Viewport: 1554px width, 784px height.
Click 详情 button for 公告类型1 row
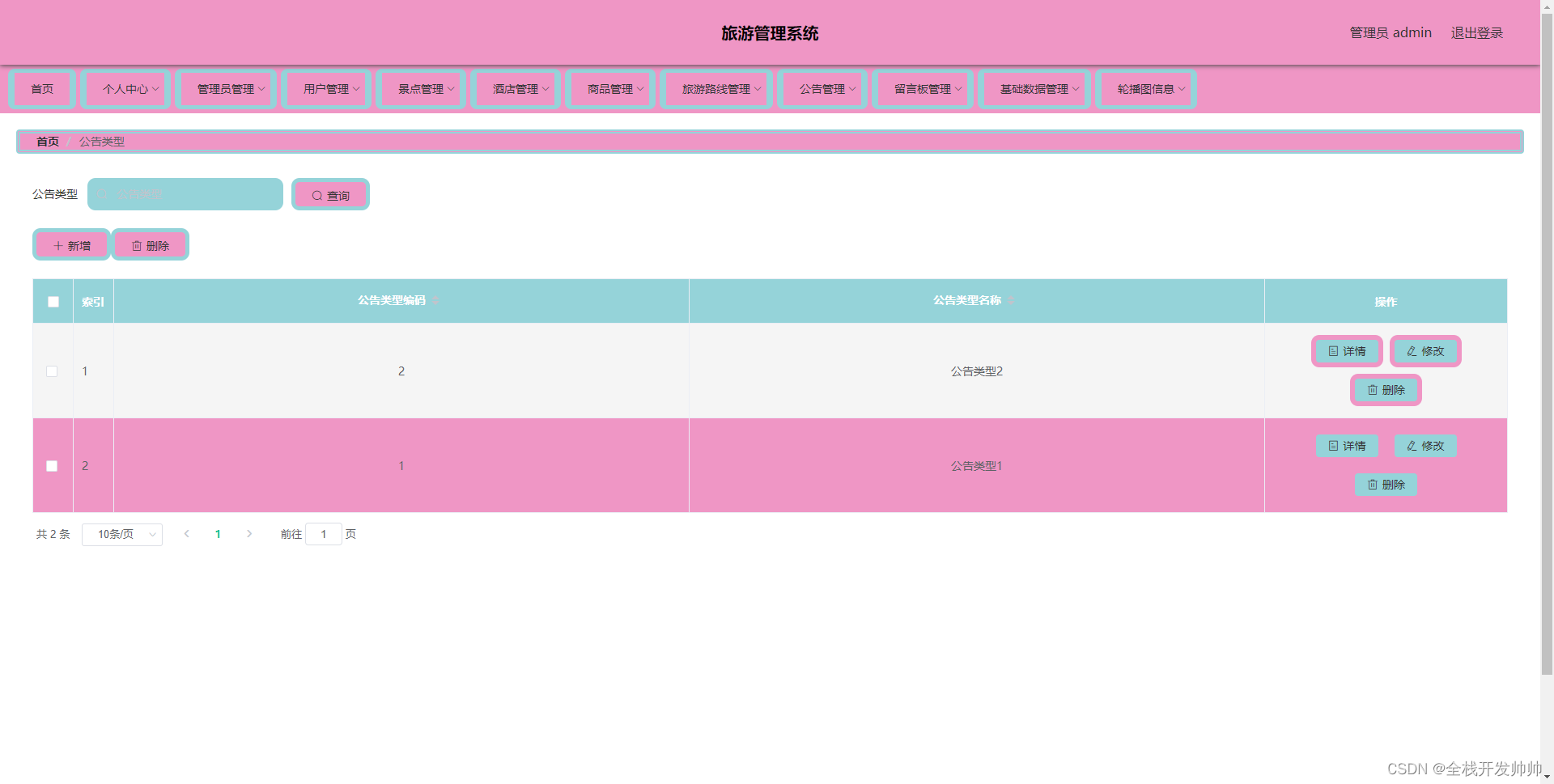coord(1347,446)
